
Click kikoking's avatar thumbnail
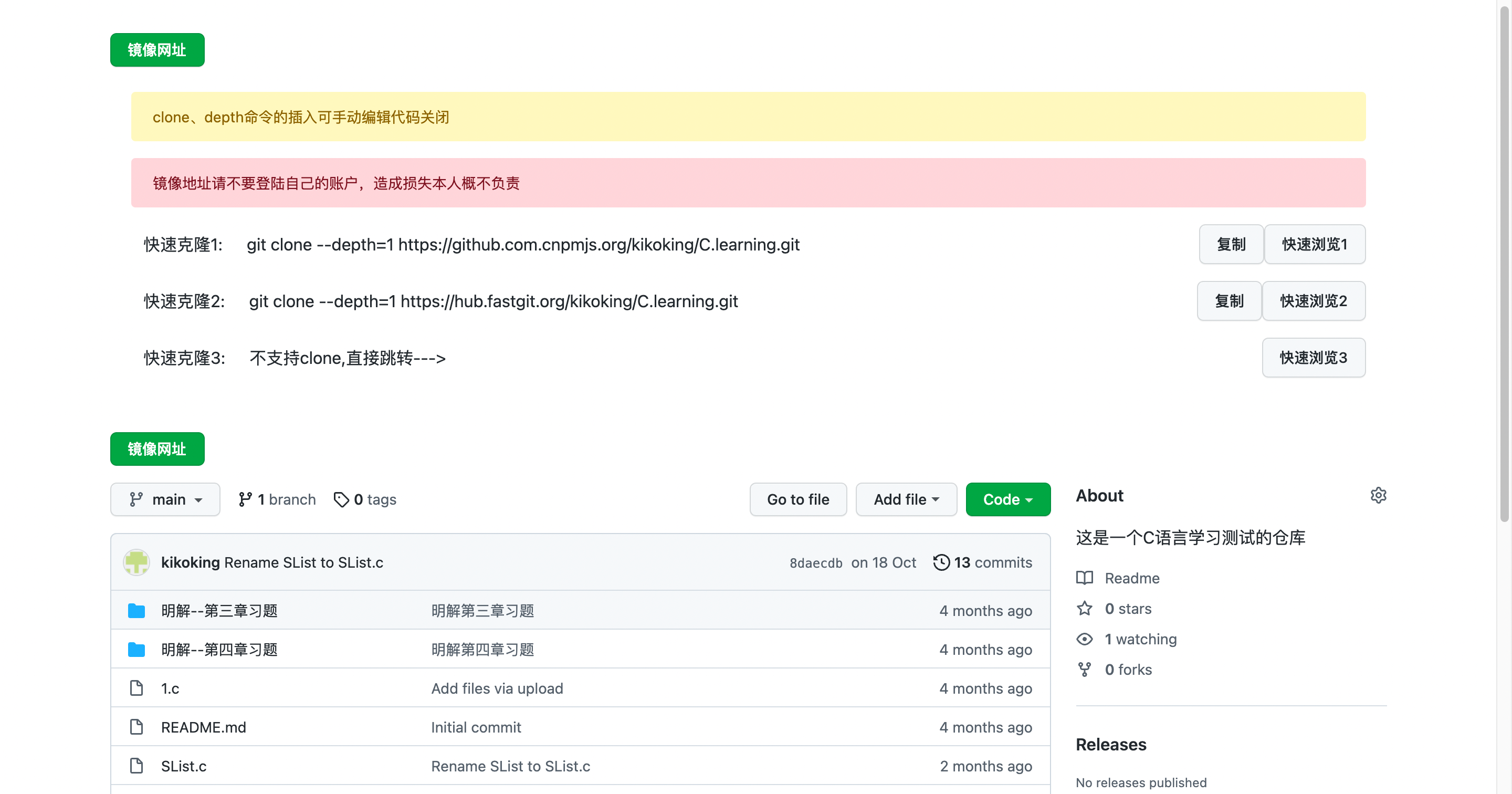coord(136,562)
